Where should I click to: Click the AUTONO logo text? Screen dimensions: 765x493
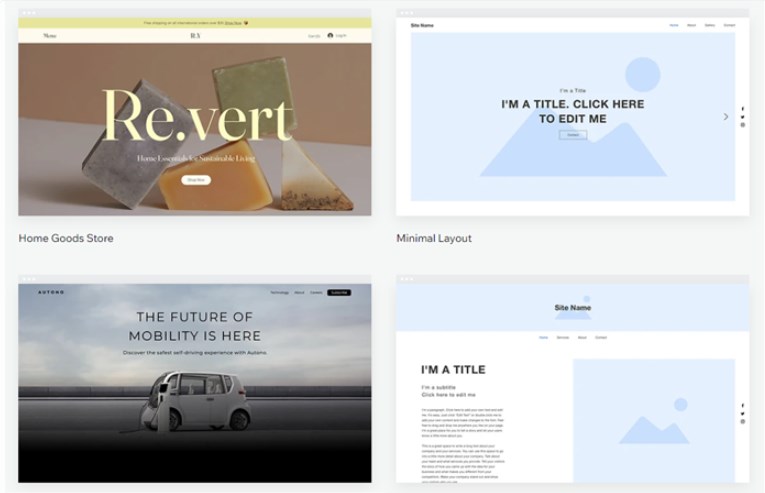pos(51,292)
